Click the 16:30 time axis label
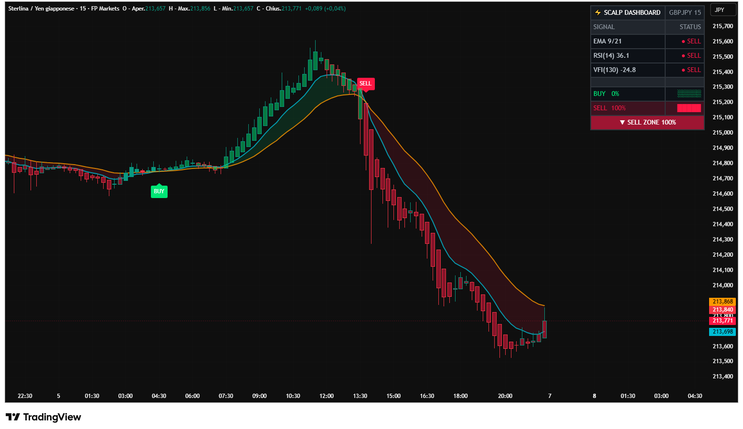 pyautogui.click(x=427, y=396)
